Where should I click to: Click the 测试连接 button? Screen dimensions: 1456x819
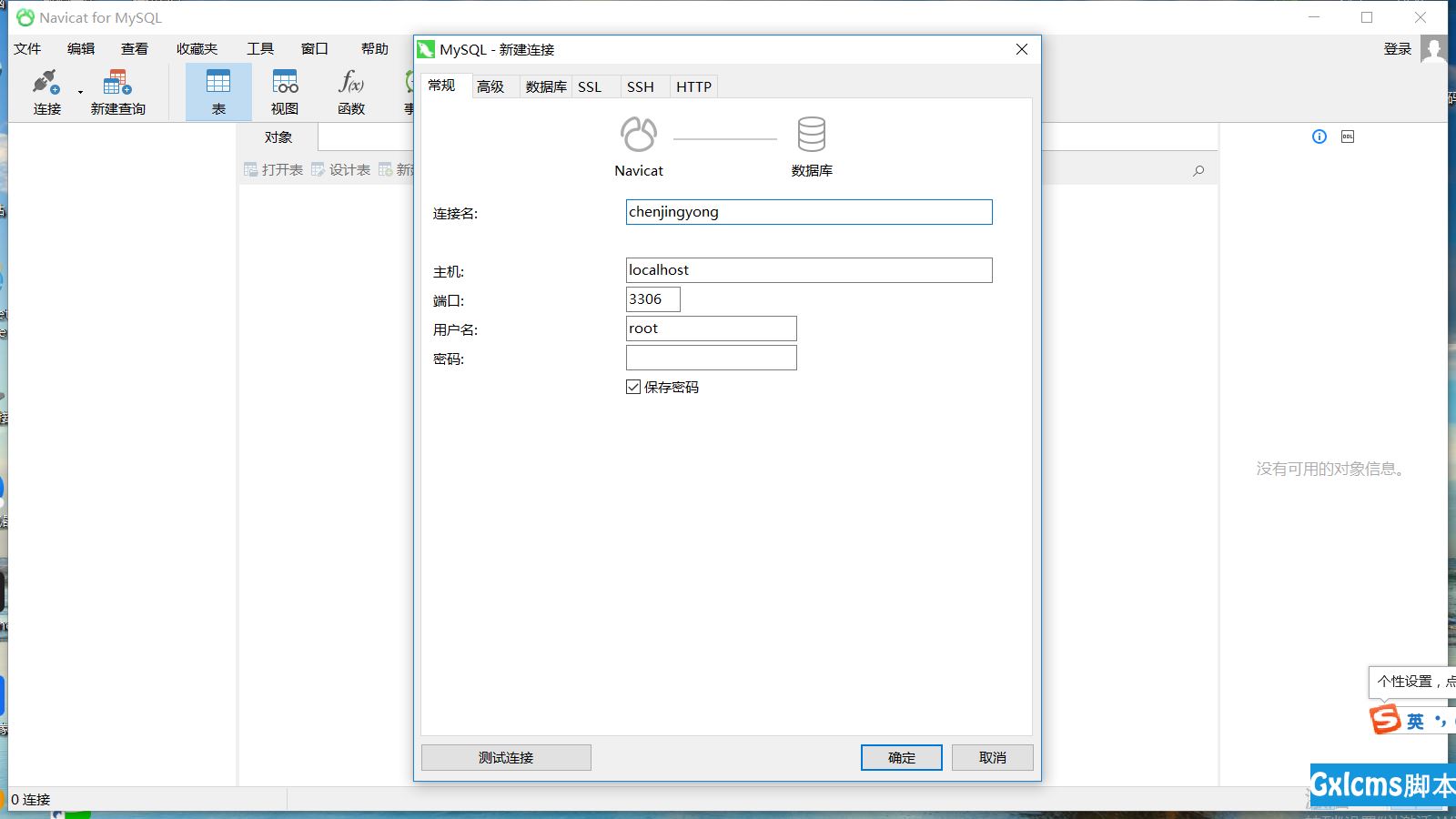click(506, 757)
